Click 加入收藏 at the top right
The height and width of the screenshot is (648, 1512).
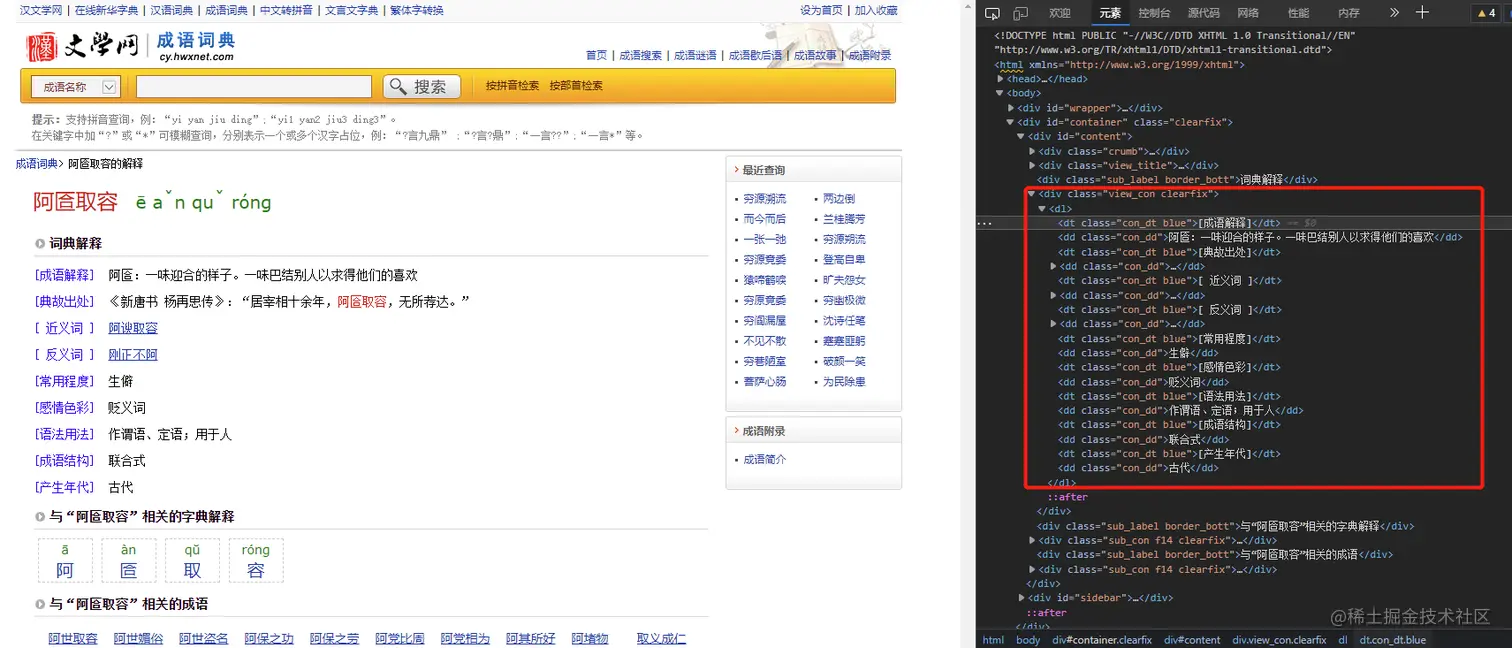[876, 10]
